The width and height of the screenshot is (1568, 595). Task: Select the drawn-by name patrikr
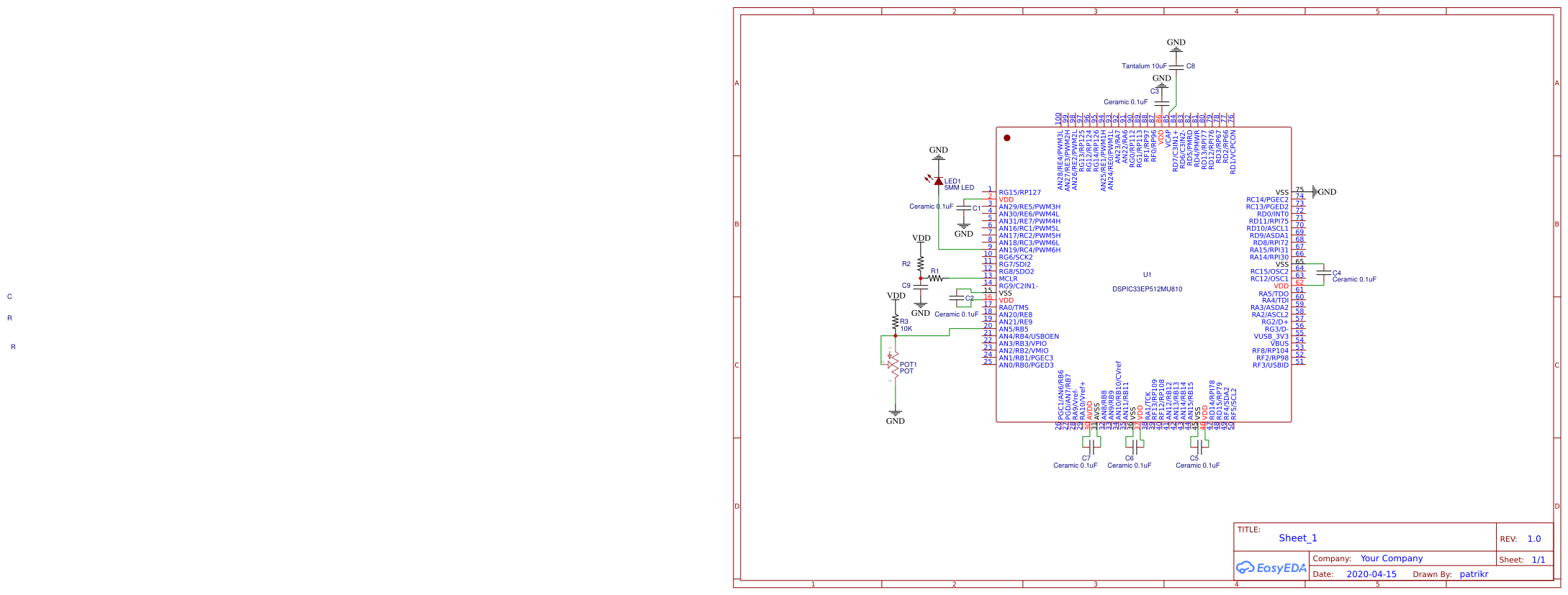1474,574
